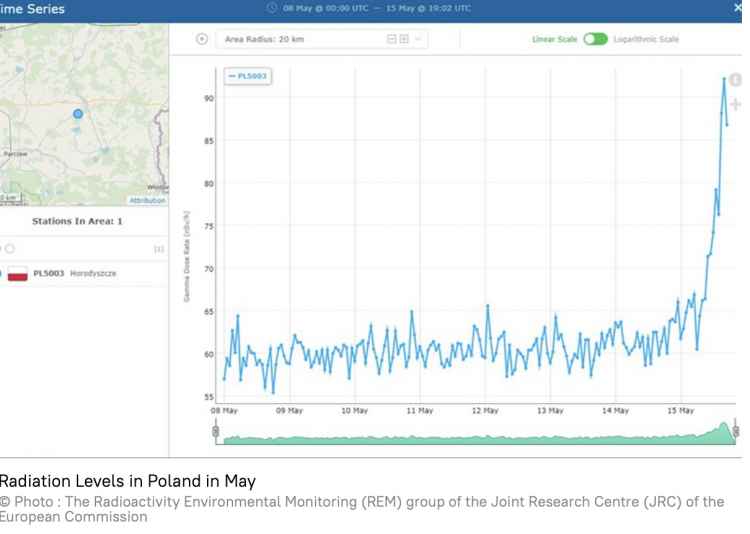Click the peak data point on 15 May
The image size is (750, 534).
click(724, 78)
